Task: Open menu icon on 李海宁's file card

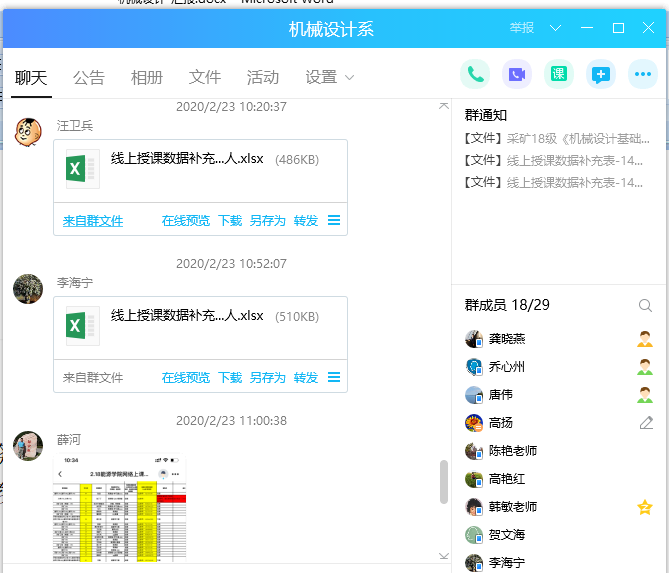Action: point(334,377)
